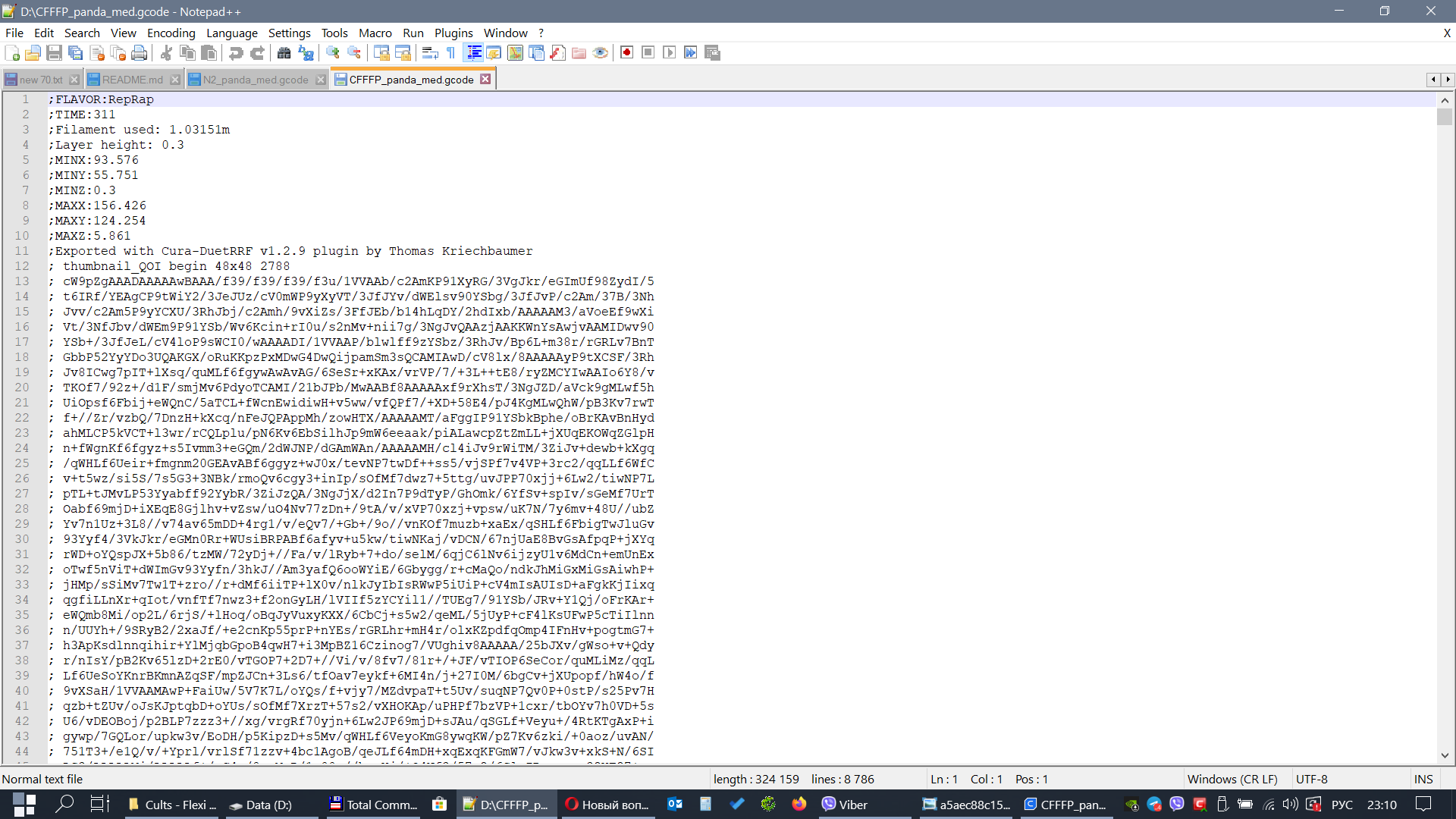This screenshot has height=819, width=1456.
Task: Start macro recording with red record icon
Action: (626, 53)
